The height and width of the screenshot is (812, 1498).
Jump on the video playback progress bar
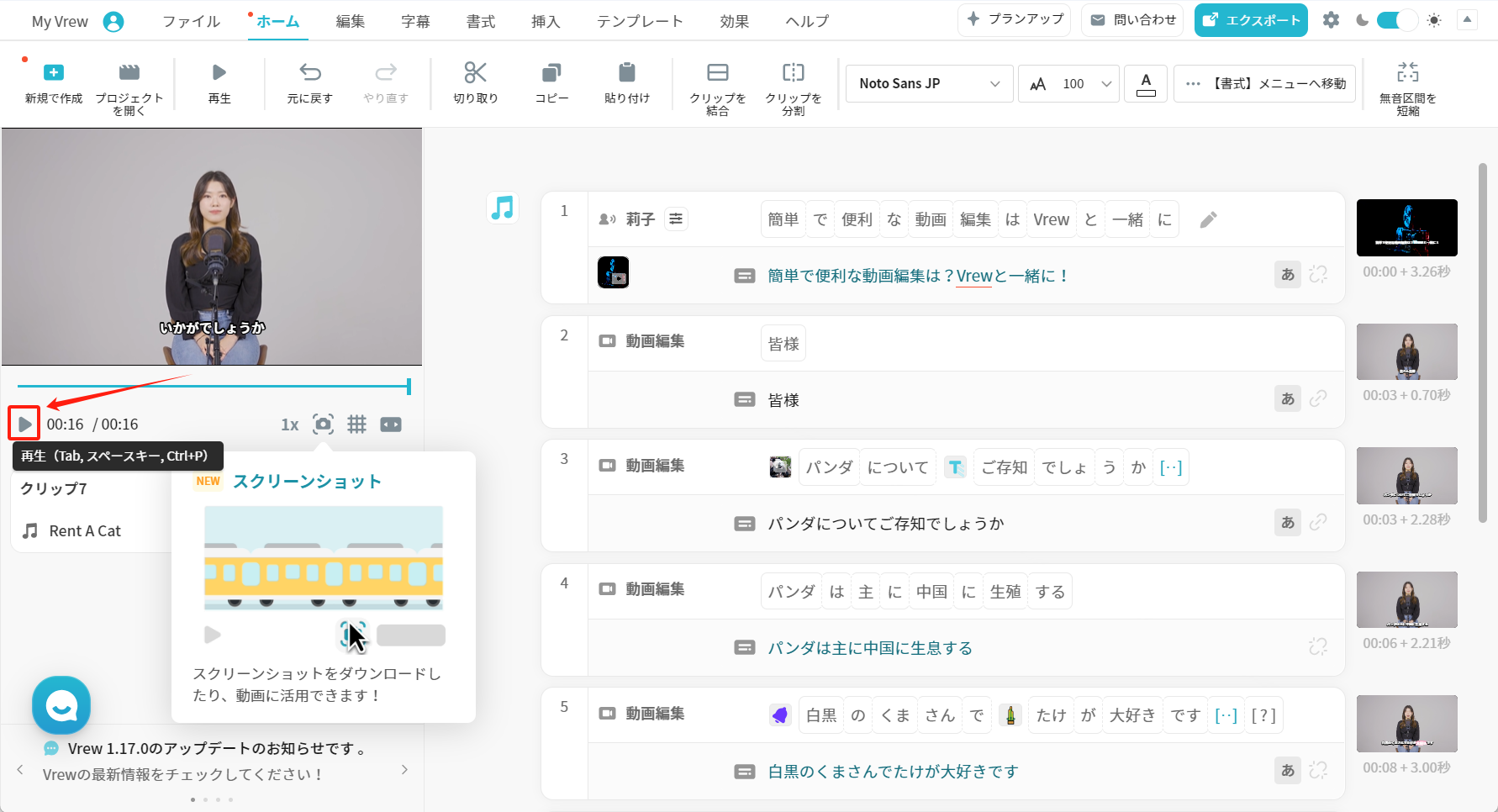(210, 386)
